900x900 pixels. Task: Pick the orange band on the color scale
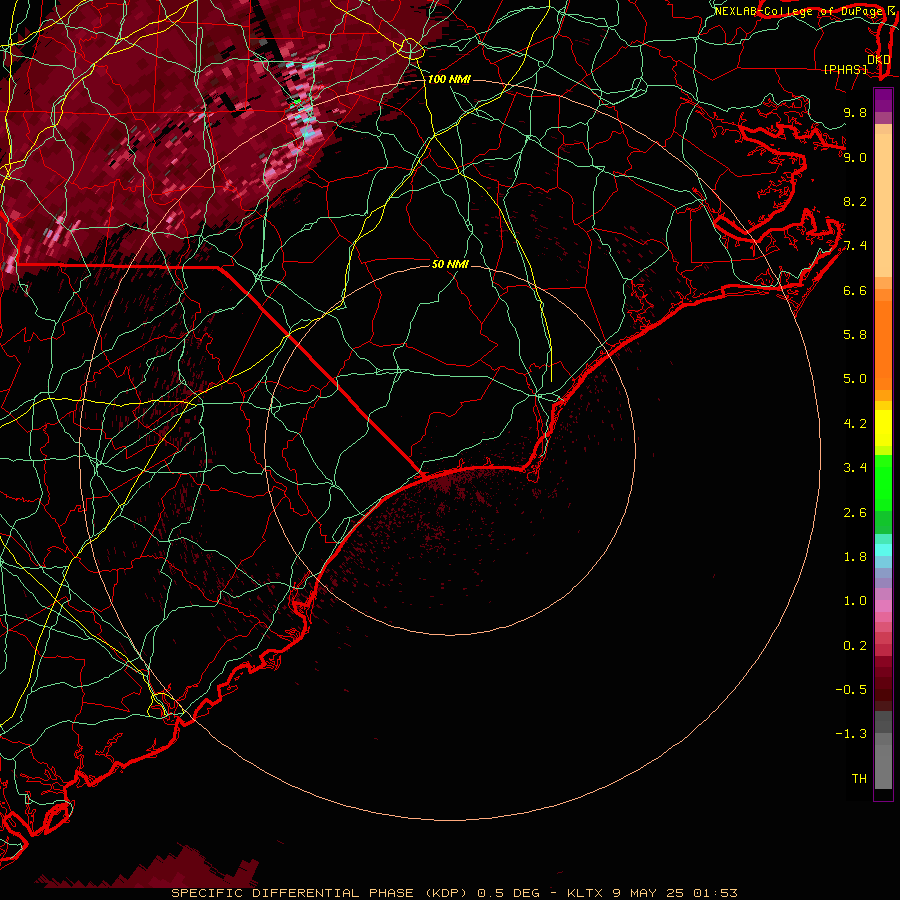click(883, 345)
